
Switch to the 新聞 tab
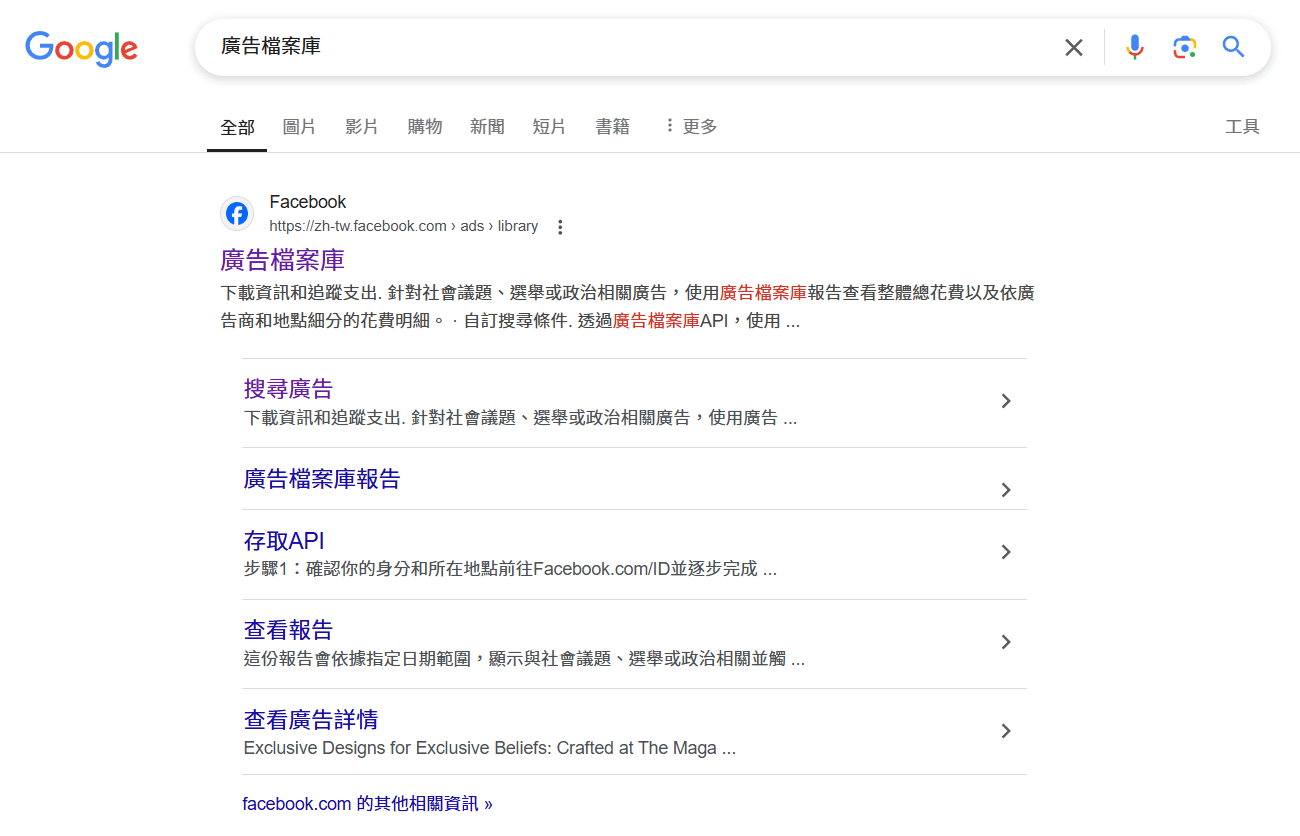[x=487, y=126]
